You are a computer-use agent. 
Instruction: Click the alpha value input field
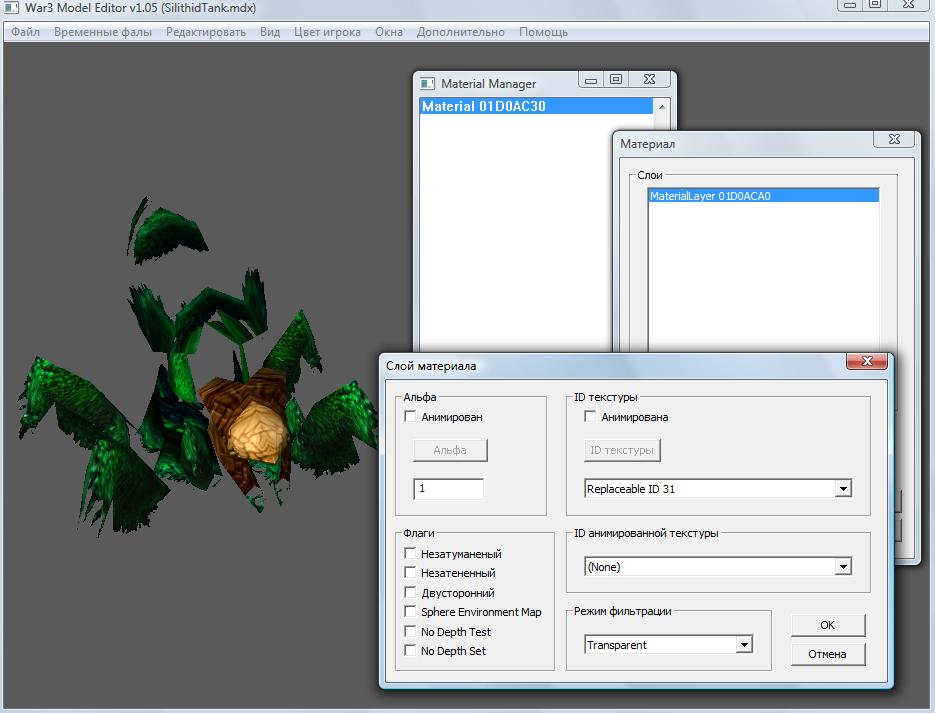click(x=448, y=489)
